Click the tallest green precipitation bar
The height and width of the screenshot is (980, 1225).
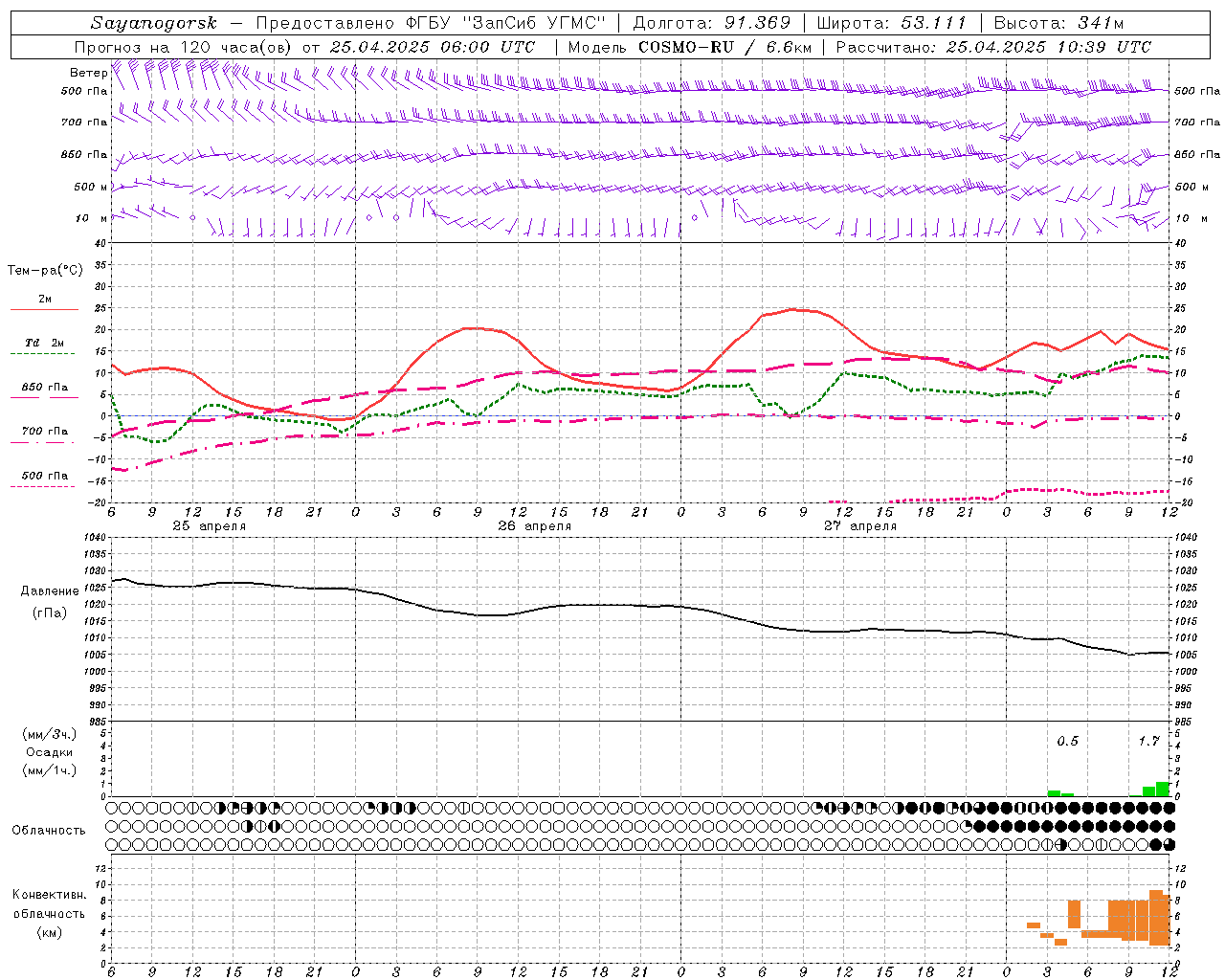1163,790
